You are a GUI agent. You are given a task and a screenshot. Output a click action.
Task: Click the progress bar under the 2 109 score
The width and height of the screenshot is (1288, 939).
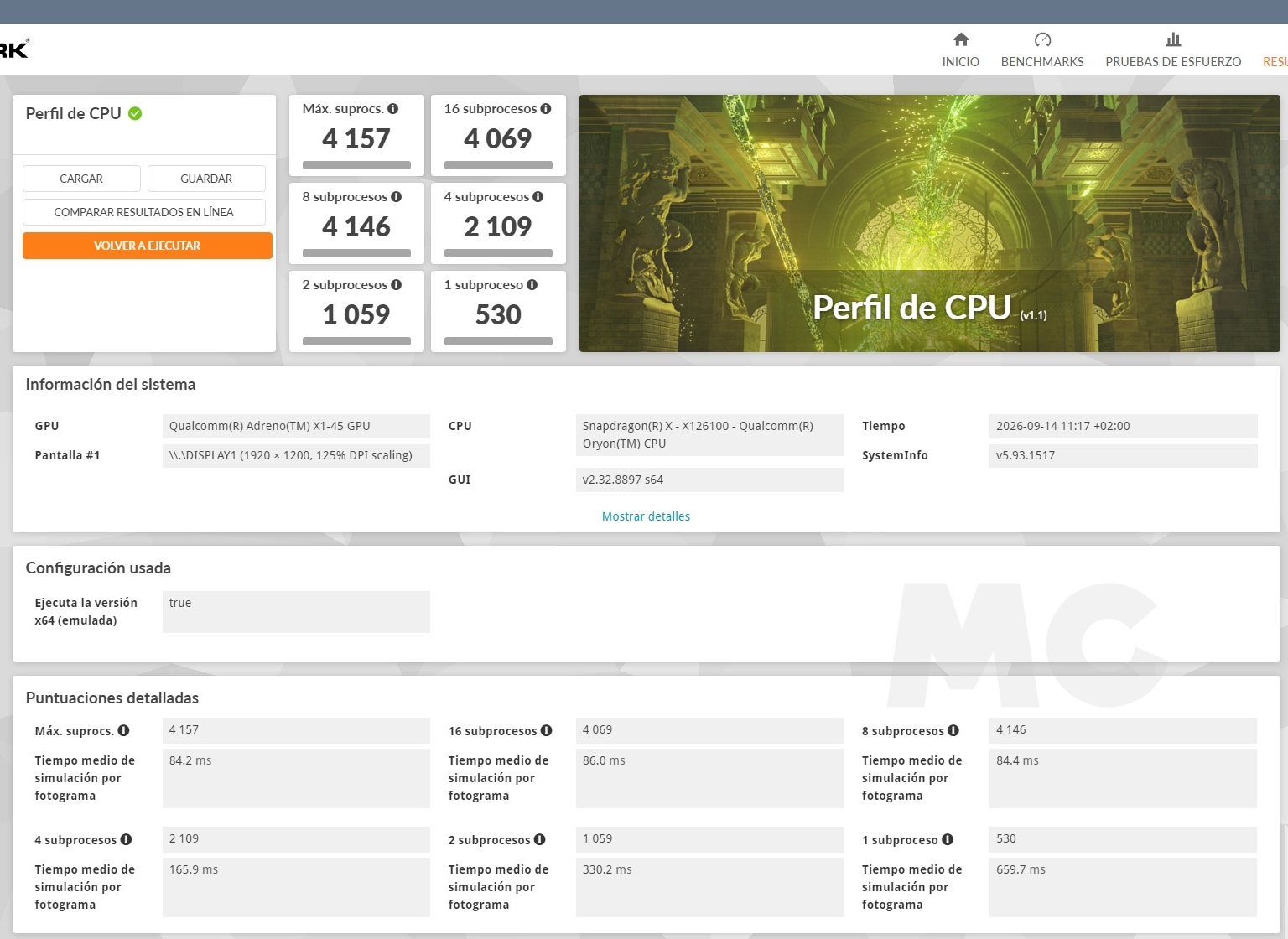point(498,253)
